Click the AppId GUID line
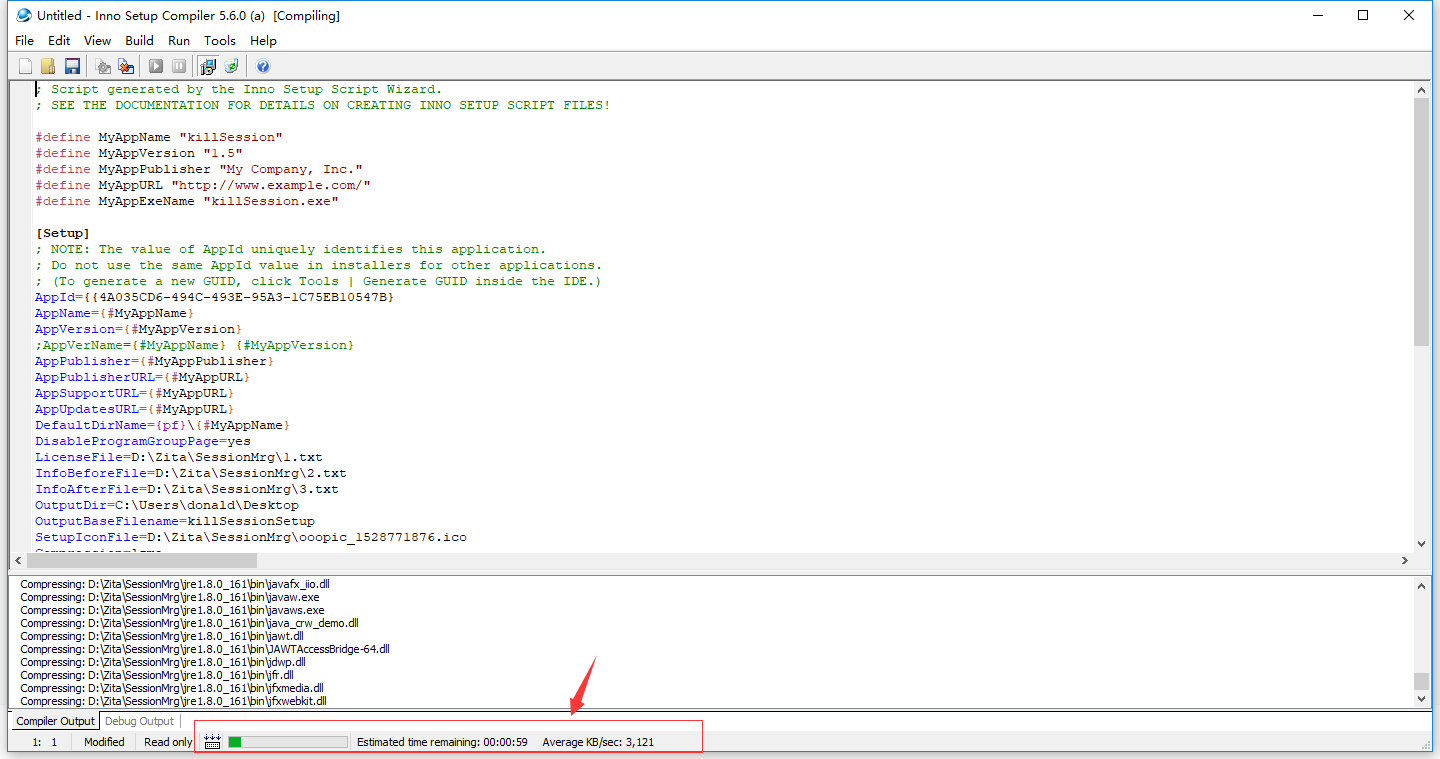Screen dimensions: 1440x759 coord(215,297)
